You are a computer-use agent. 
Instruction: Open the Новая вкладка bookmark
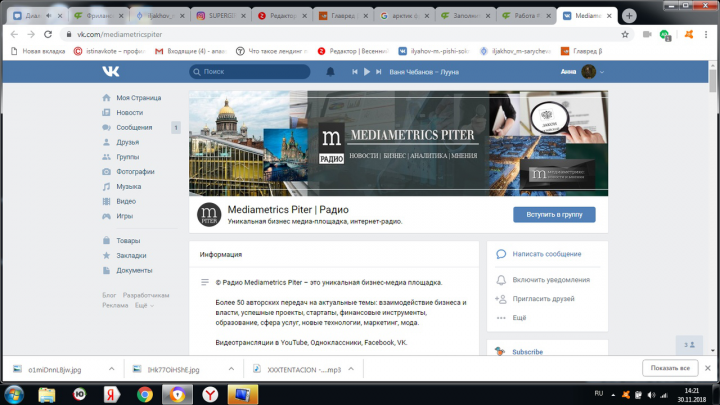point(38,51)
